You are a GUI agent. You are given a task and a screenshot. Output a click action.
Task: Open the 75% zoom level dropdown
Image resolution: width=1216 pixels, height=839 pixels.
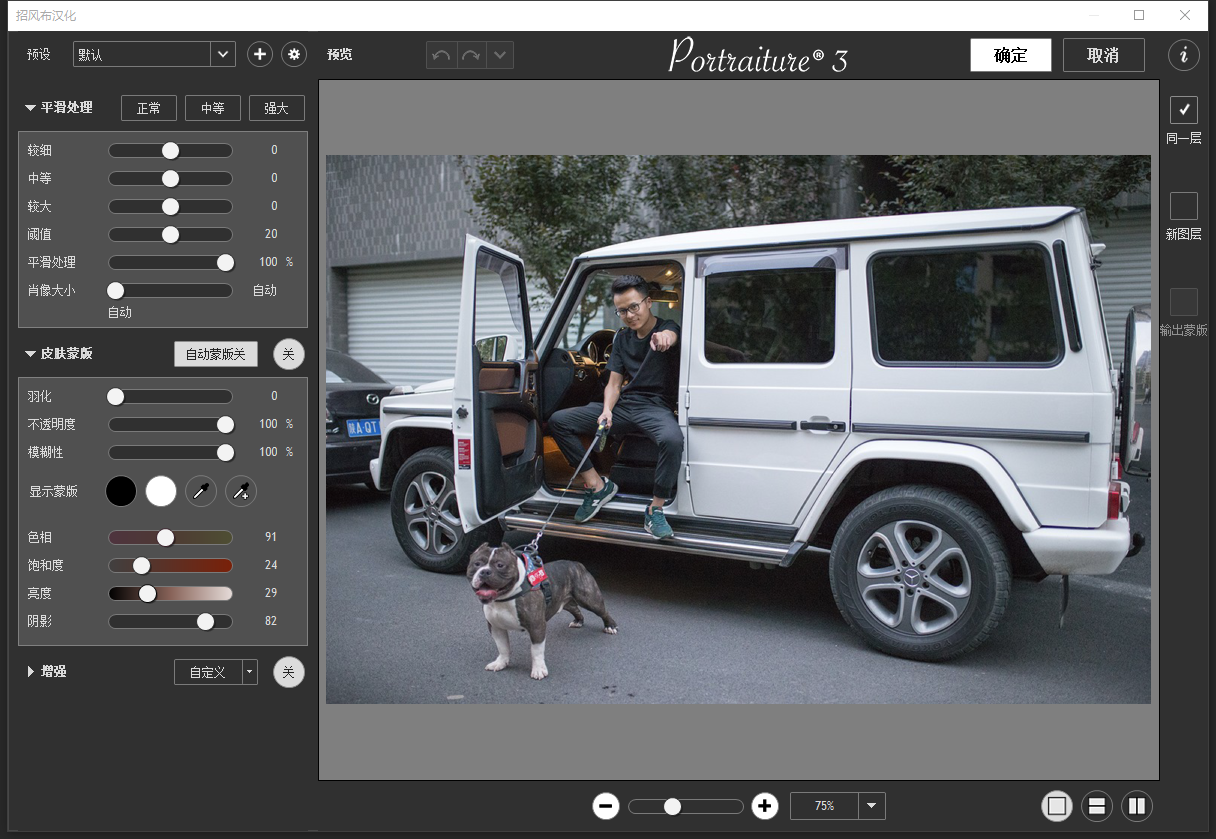tap(872, 806)
